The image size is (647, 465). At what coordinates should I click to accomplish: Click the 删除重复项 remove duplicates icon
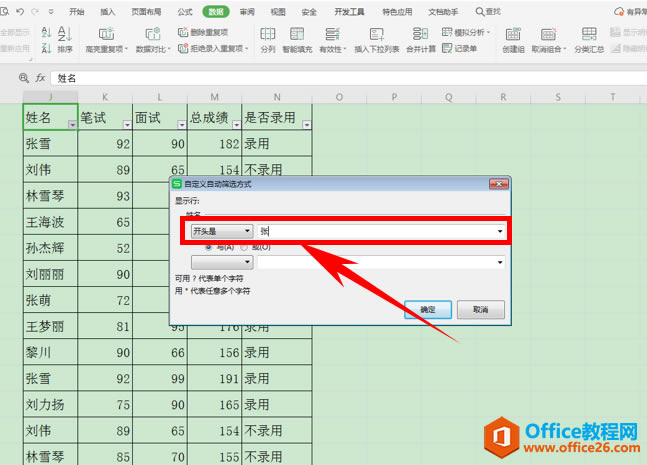click(183, 32)
